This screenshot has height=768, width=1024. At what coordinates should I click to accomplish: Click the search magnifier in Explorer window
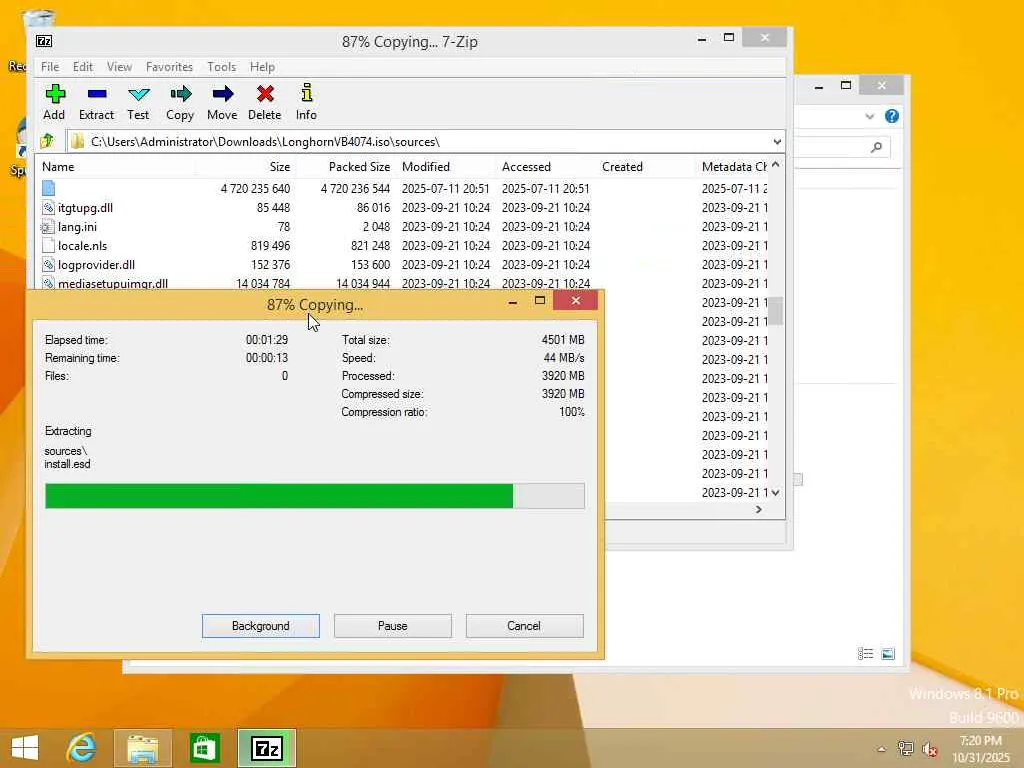pyautogui.click(x=876, y=148)
